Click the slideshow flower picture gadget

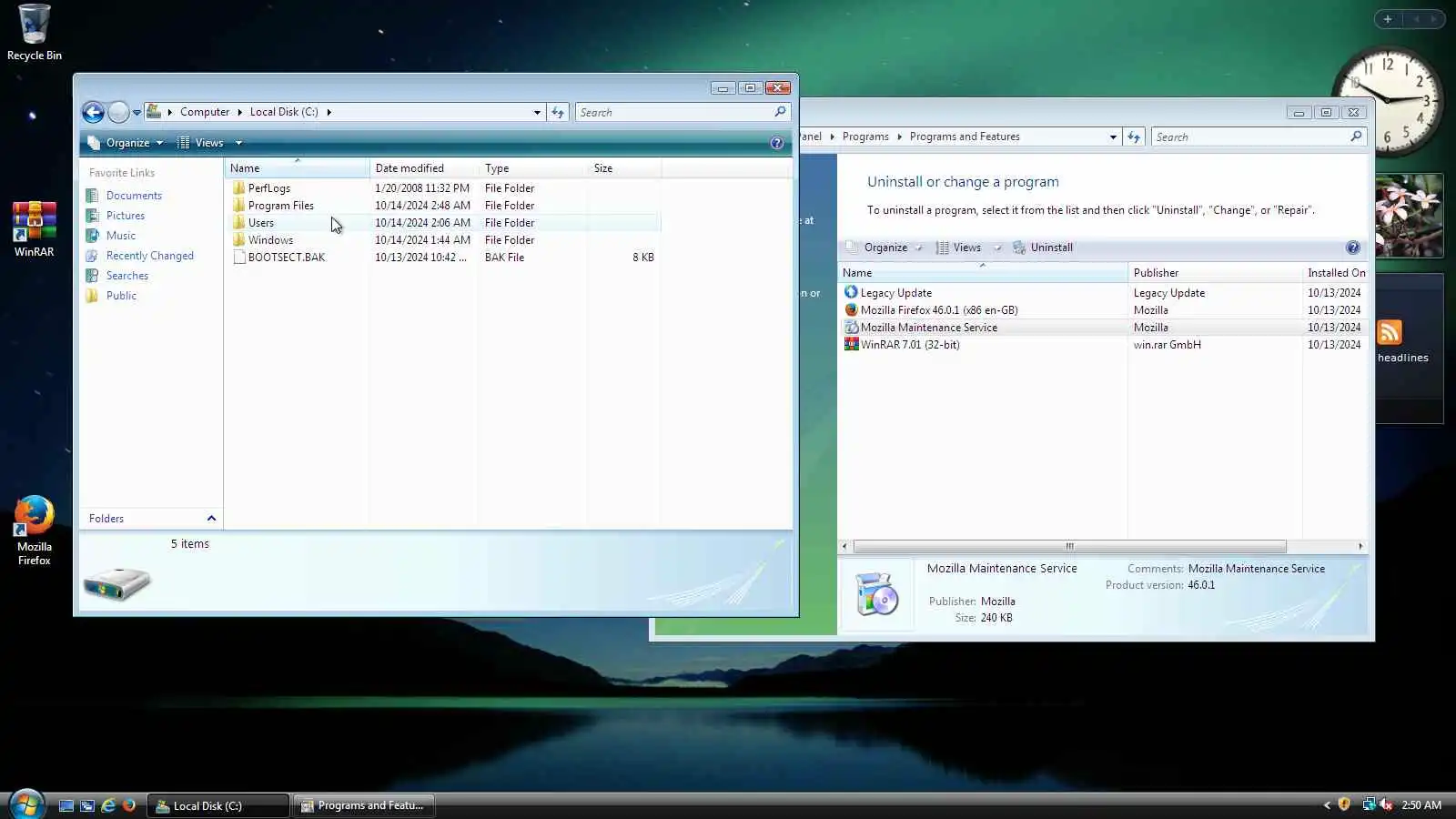pos(1409,216)
